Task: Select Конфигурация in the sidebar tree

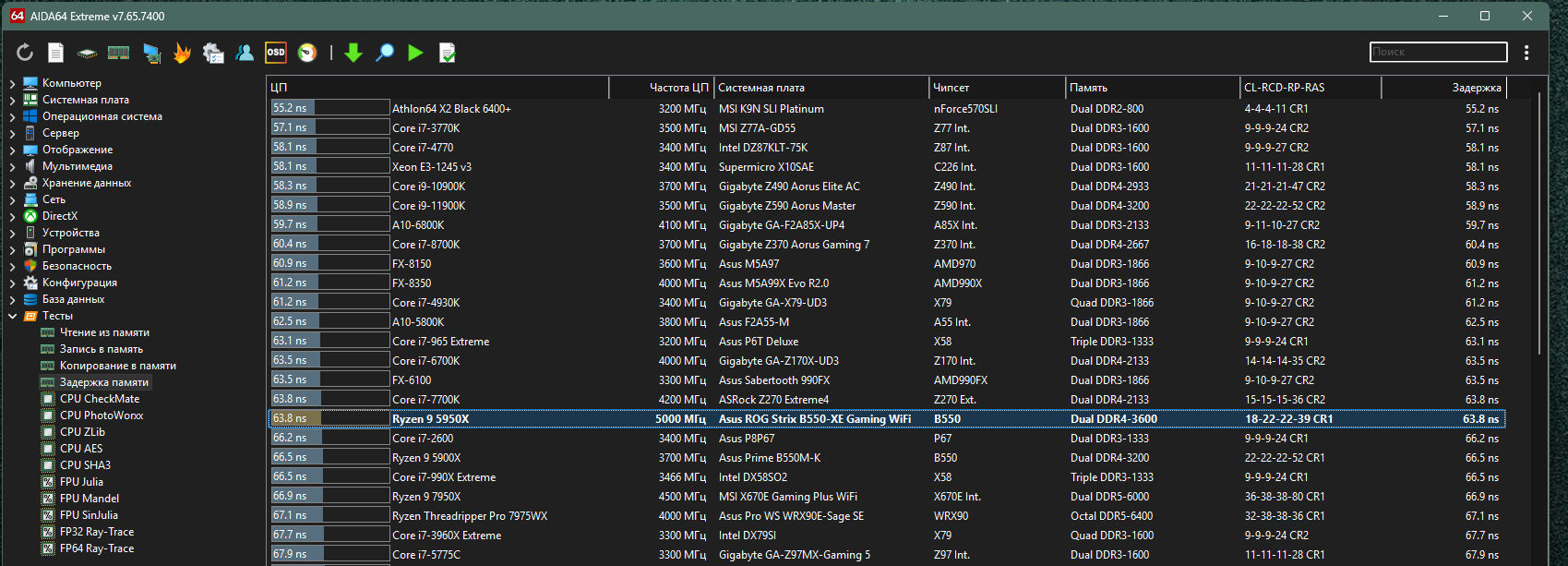Action: (79, 283)
